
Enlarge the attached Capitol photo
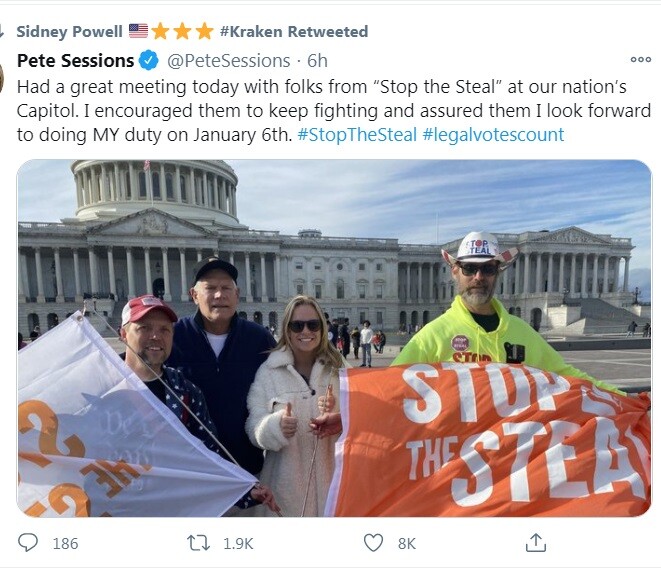point(334,338)
